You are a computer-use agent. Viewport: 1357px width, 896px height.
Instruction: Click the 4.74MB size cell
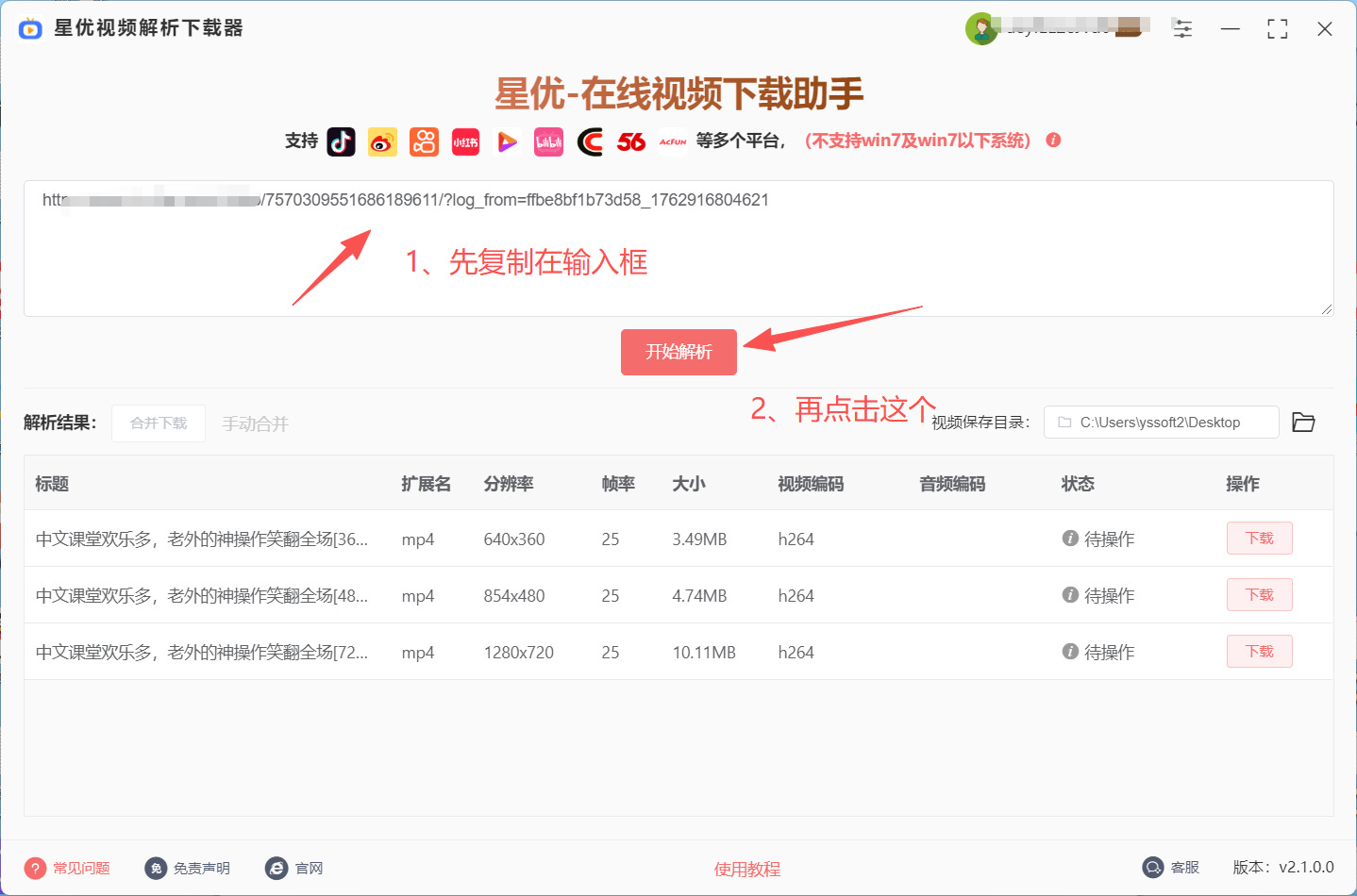point(699,596)
